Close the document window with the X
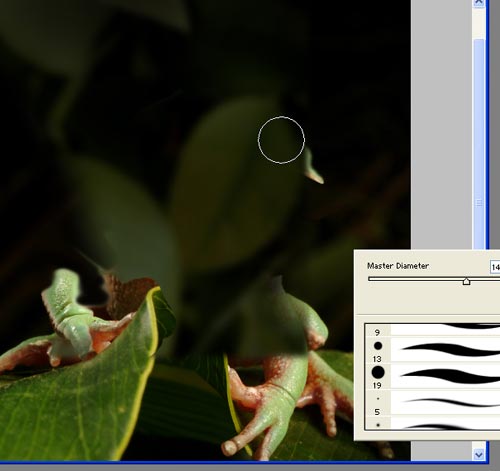500x471 pixels. 479,3
